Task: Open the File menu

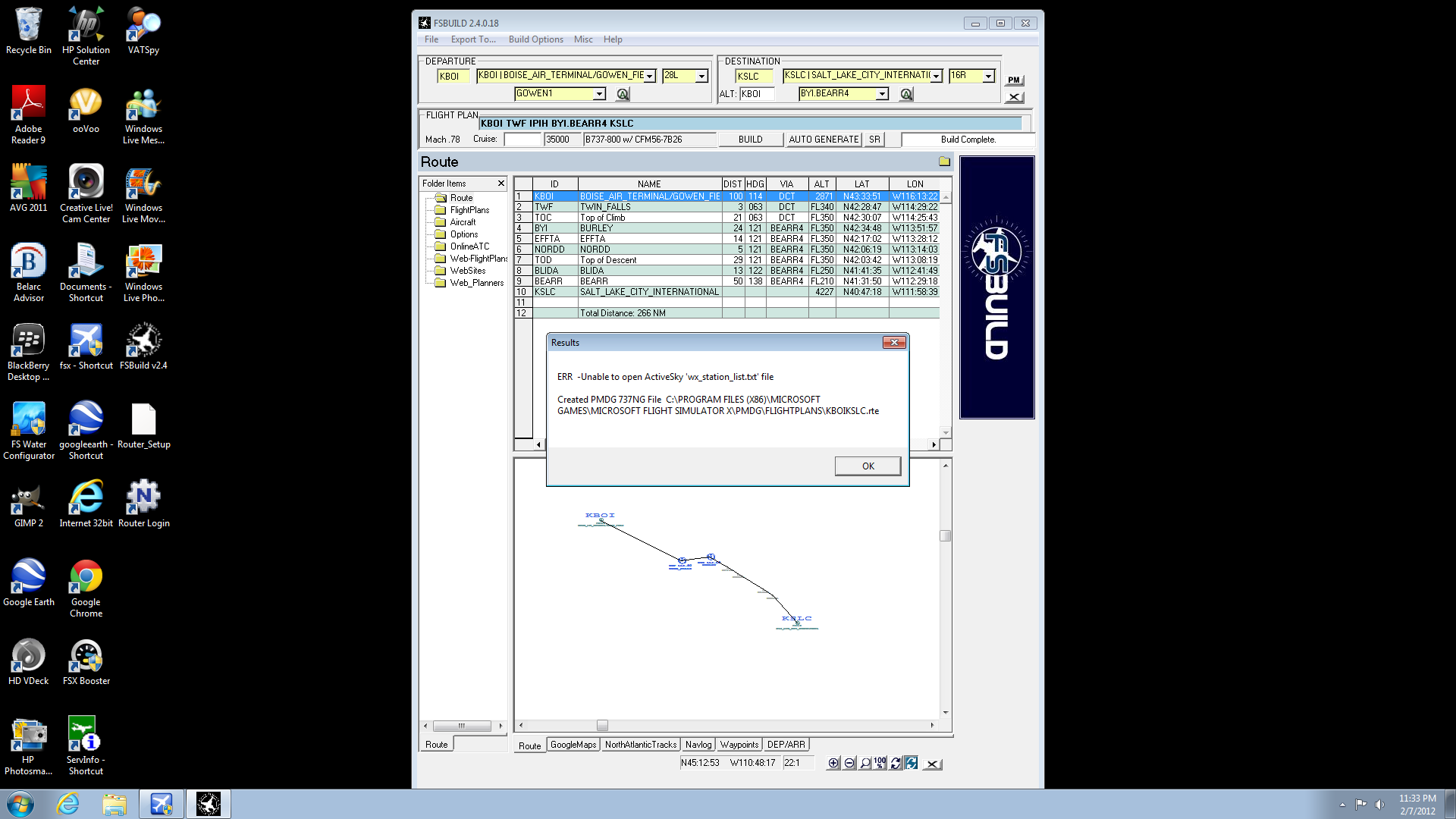Action: pos(431,39)
